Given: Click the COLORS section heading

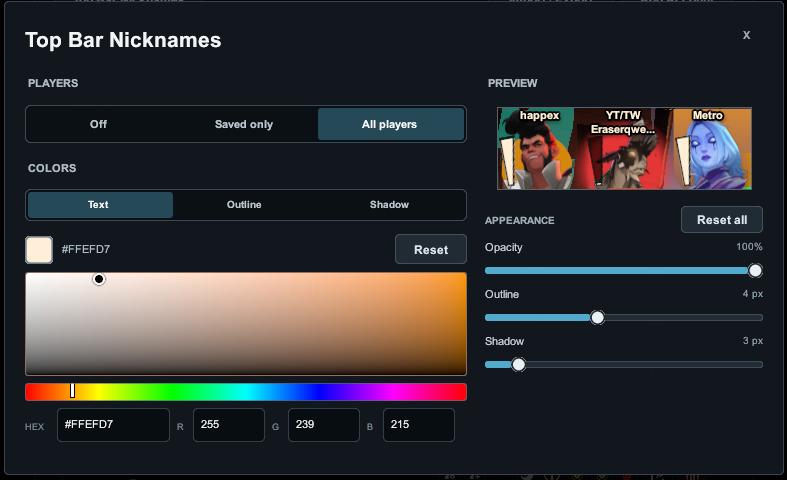Looking at the screenshot, I should [52, 168].
